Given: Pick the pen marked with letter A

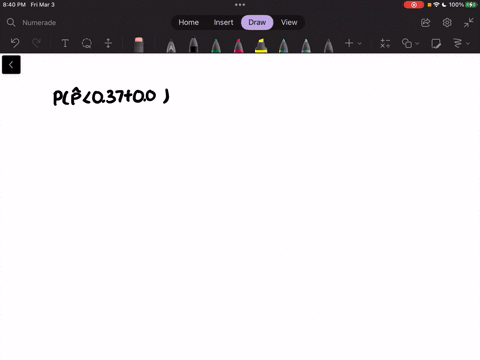Looking at the screenshot, I should coord(171,46).
